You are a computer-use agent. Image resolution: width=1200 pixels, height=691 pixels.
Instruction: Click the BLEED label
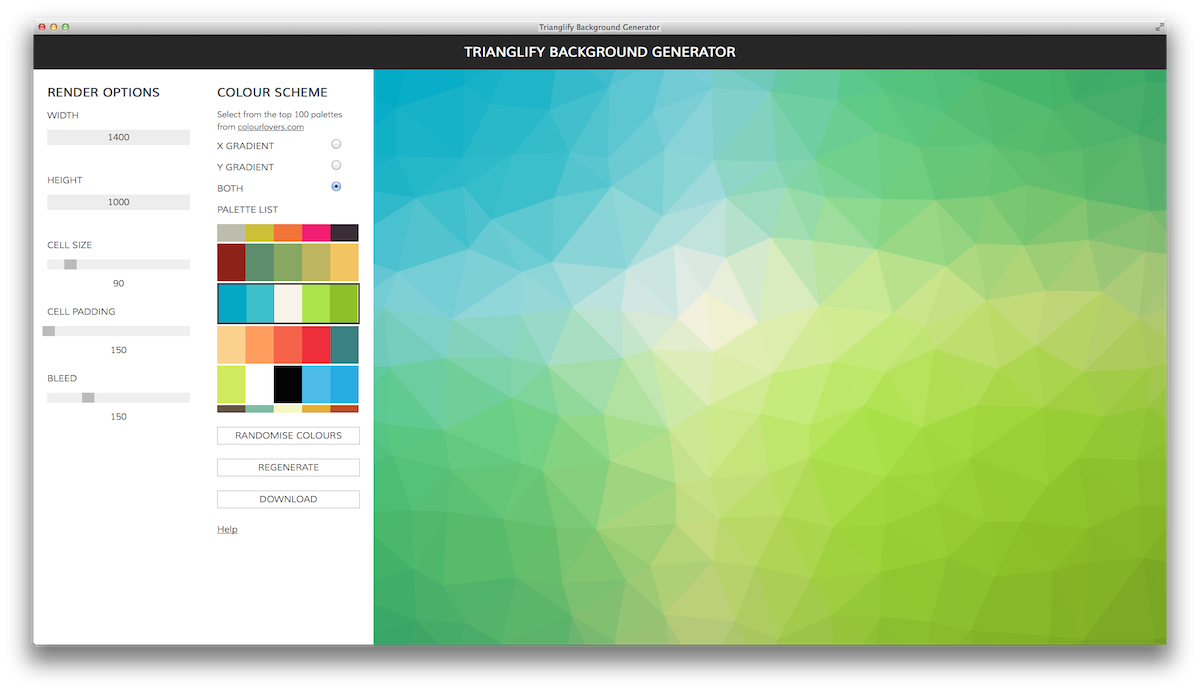[x=62, y=379]
